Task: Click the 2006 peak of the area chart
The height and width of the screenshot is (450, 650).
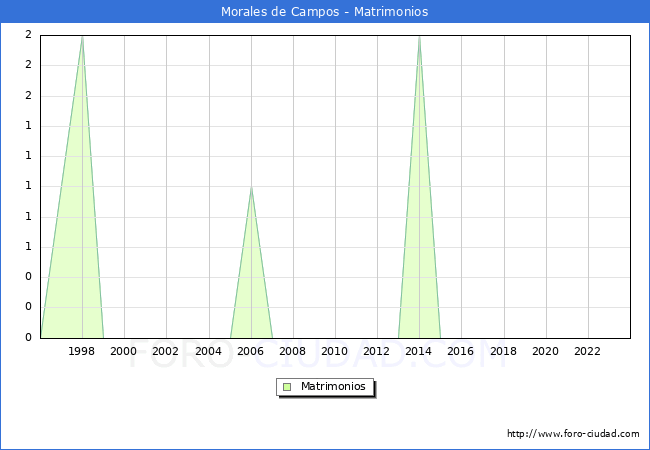Action: 251,188
